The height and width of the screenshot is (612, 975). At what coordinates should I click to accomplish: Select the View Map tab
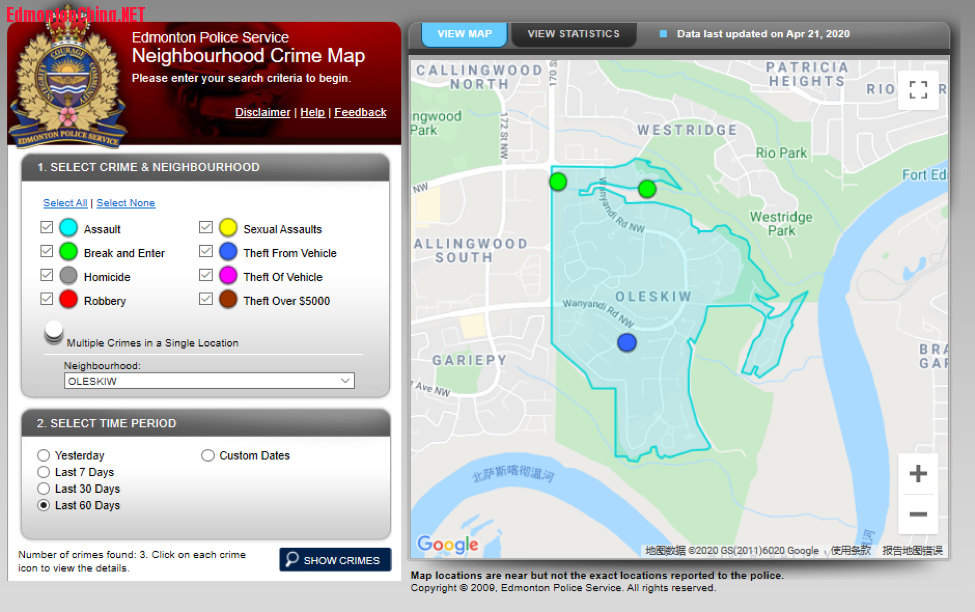(x=464, y=34)
